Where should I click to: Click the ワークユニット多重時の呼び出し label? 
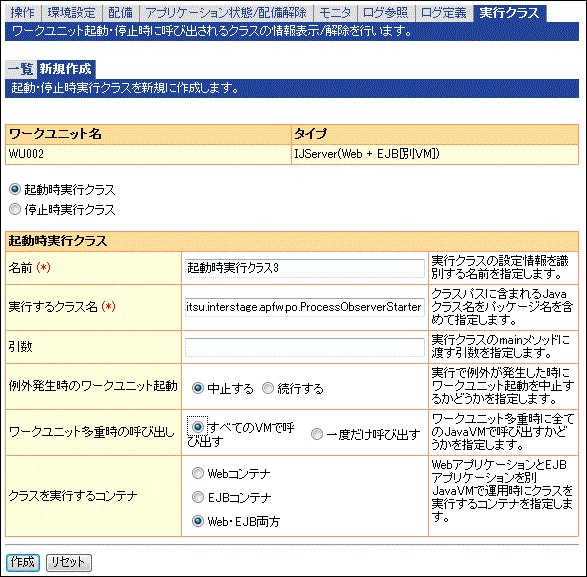[92, 432]
